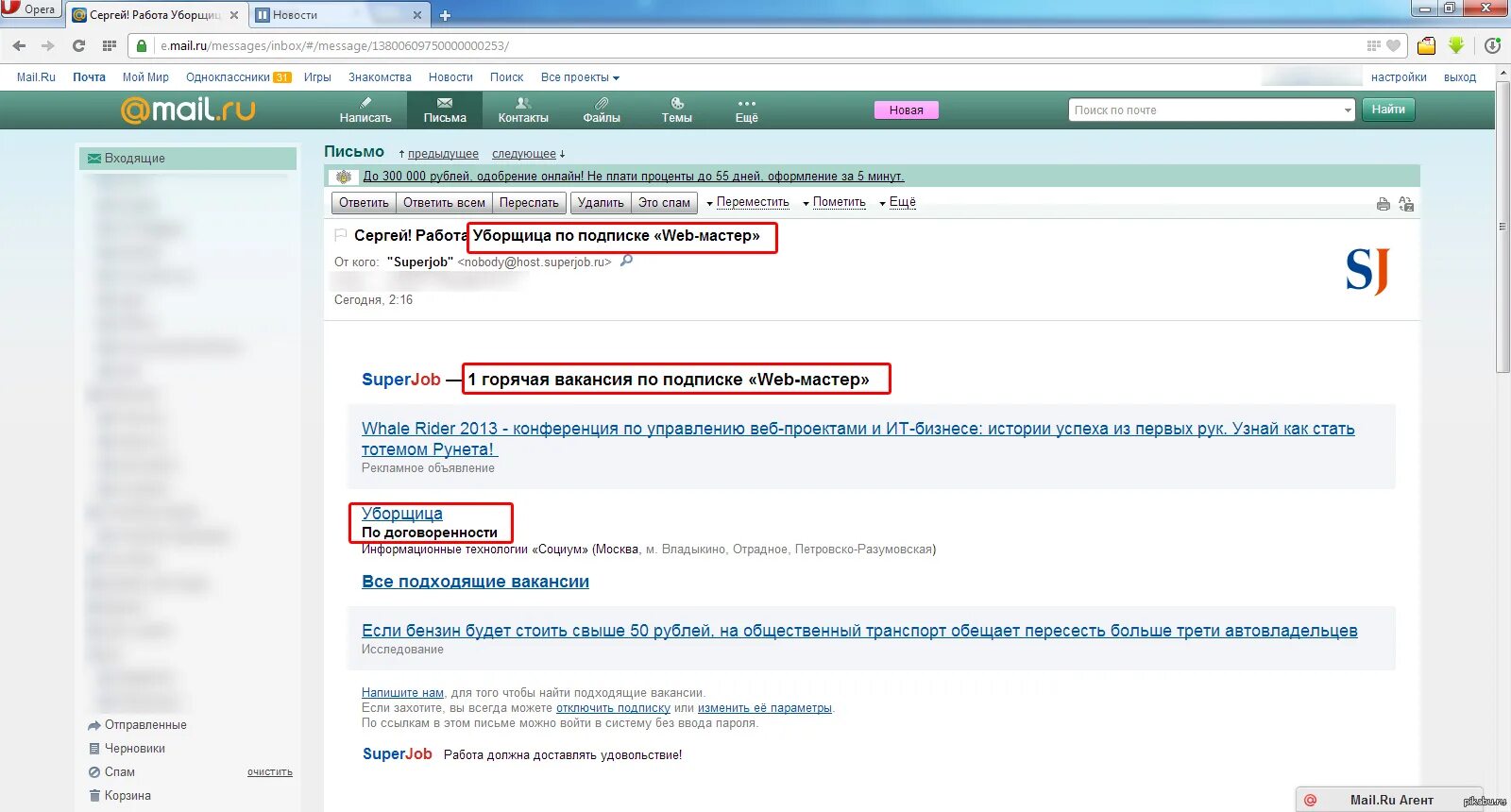This screenshot has height=812, width=1511.
Task: Open the Mail.Ru Агент bar
Action: (1390, 800)
